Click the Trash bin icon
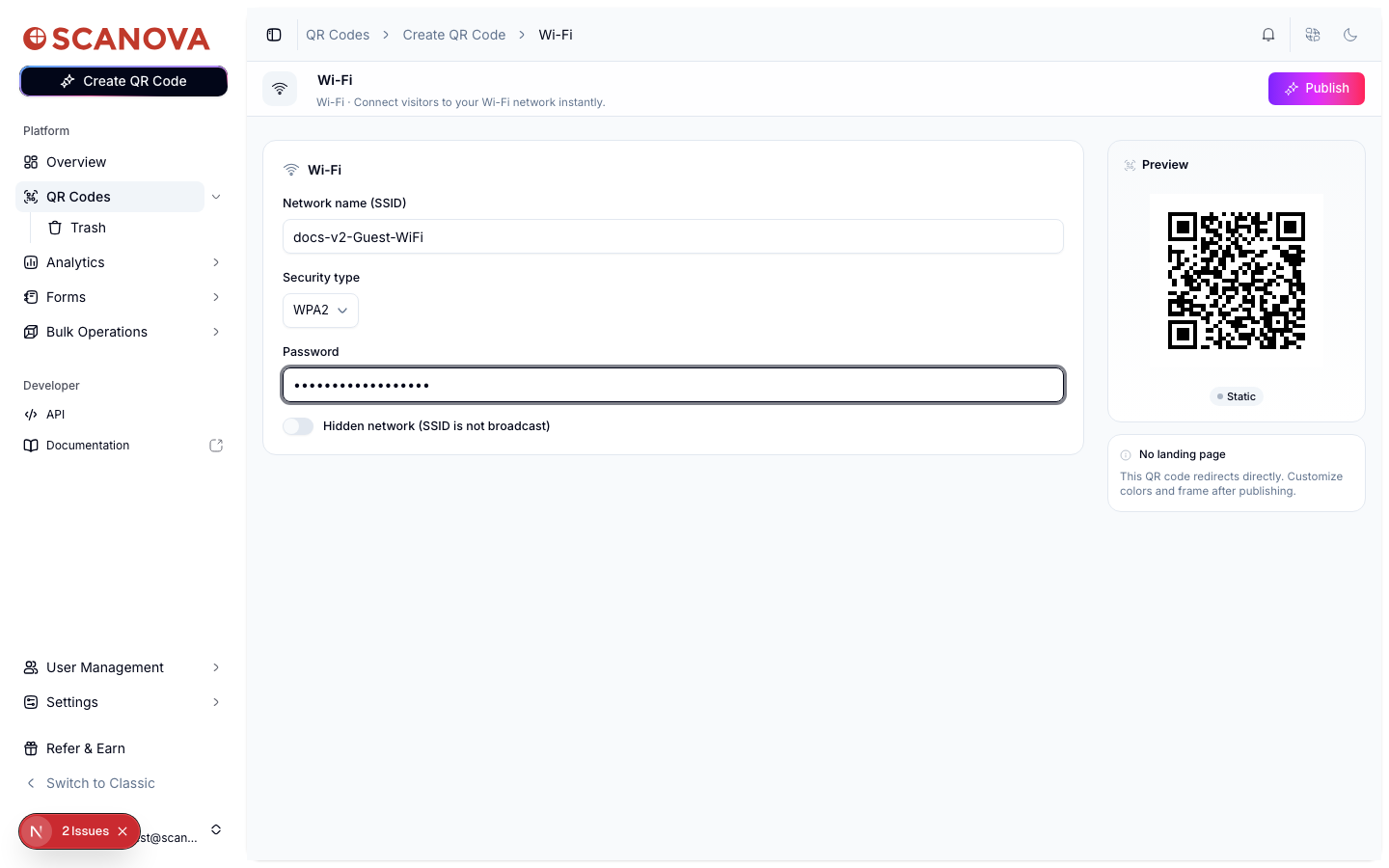The height and width of the screenshot is (868, 1389). [55, 228]
